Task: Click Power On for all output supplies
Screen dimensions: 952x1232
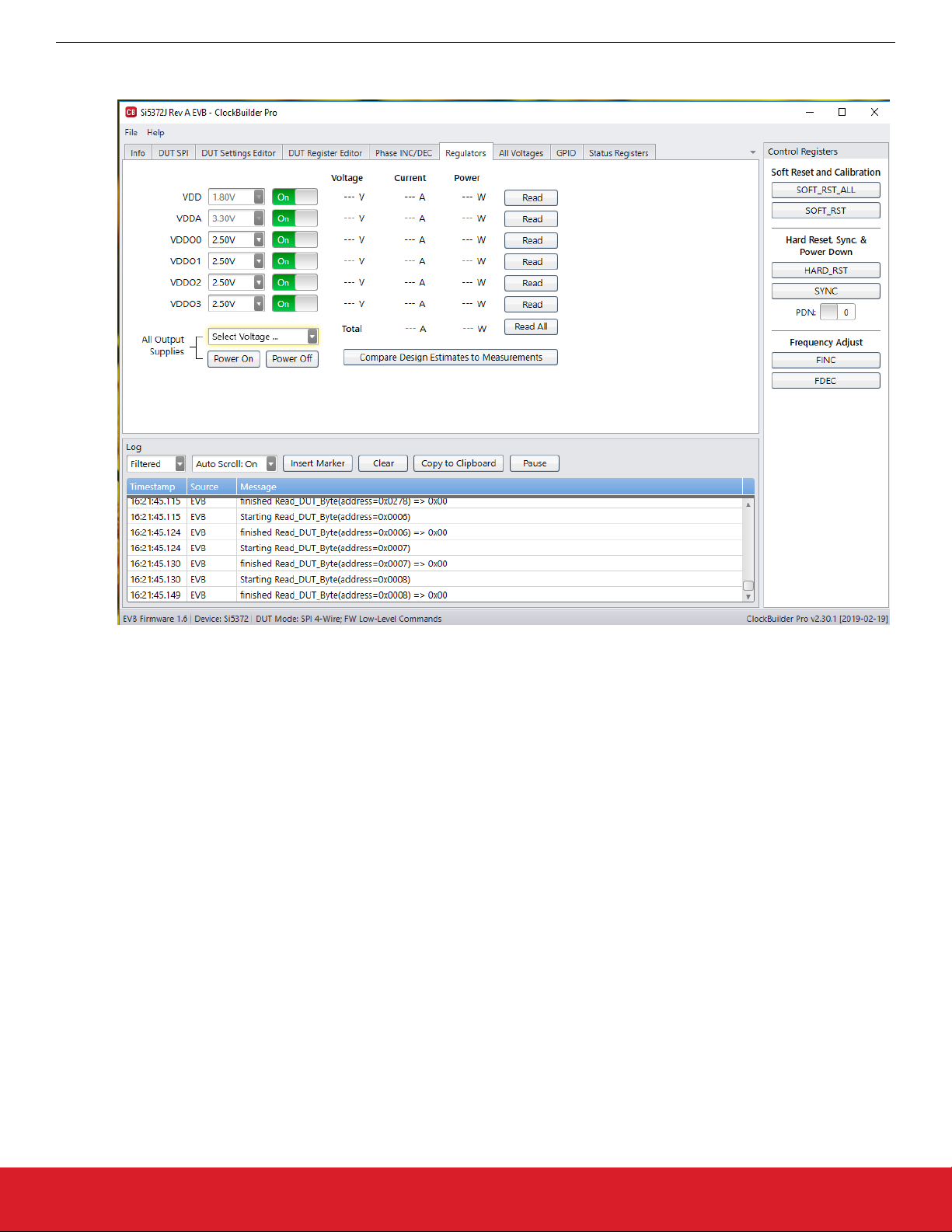Action: point(233,359)
